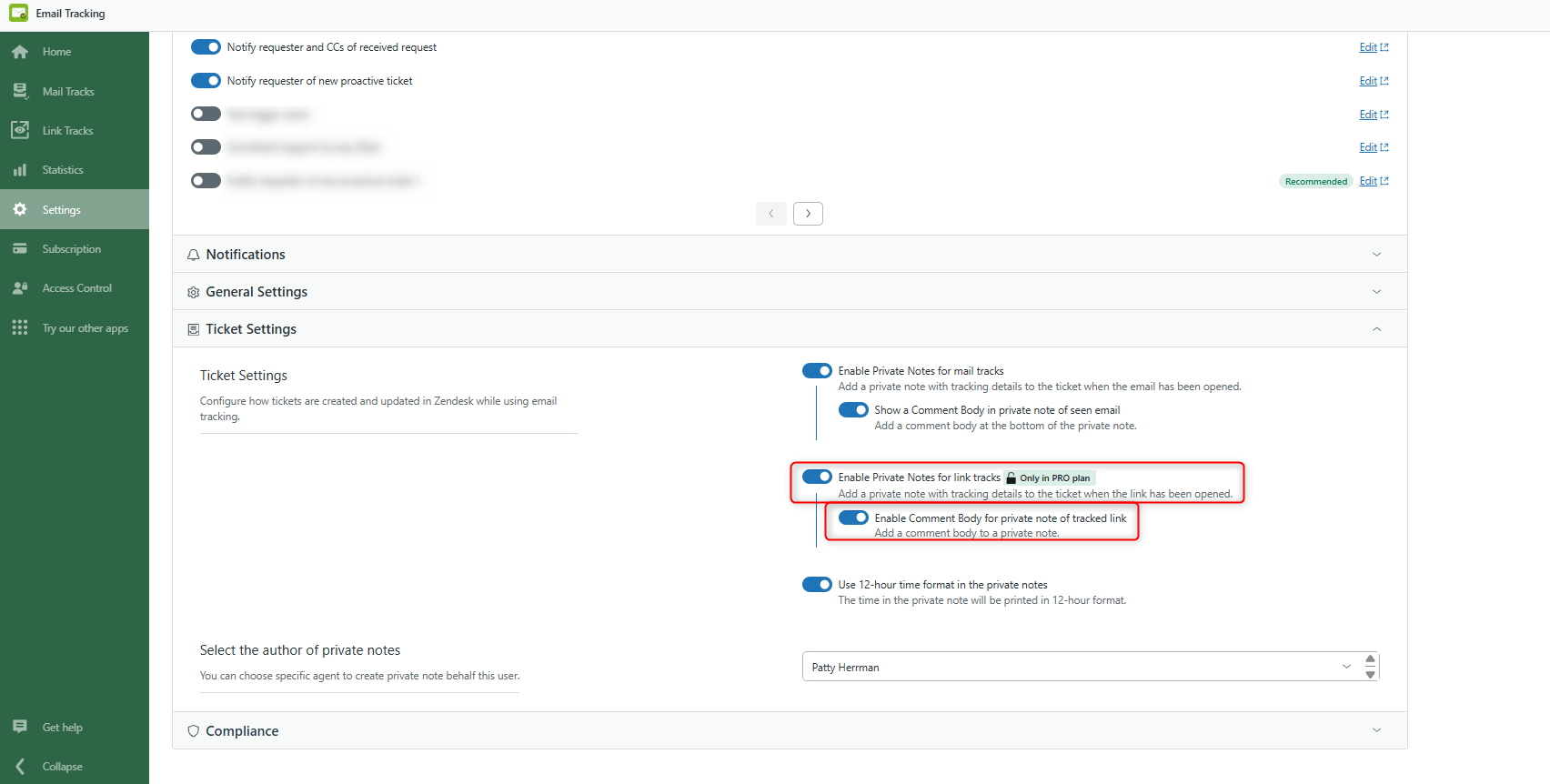Click the Notifications bell icon
The image size is (1550, 784).
[x=194, y=255]
